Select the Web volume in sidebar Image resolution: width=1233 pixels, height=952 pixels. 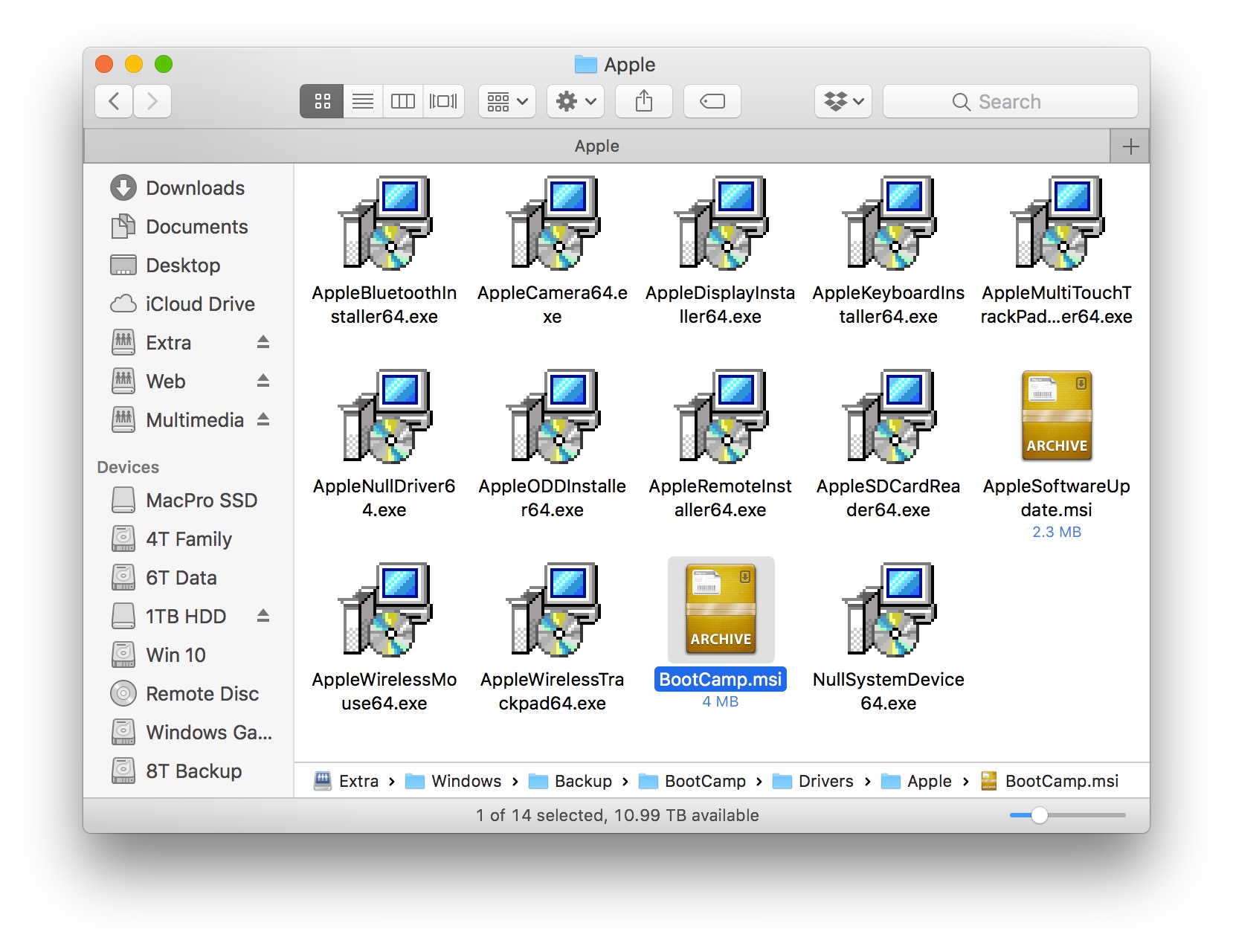[148, 382]
